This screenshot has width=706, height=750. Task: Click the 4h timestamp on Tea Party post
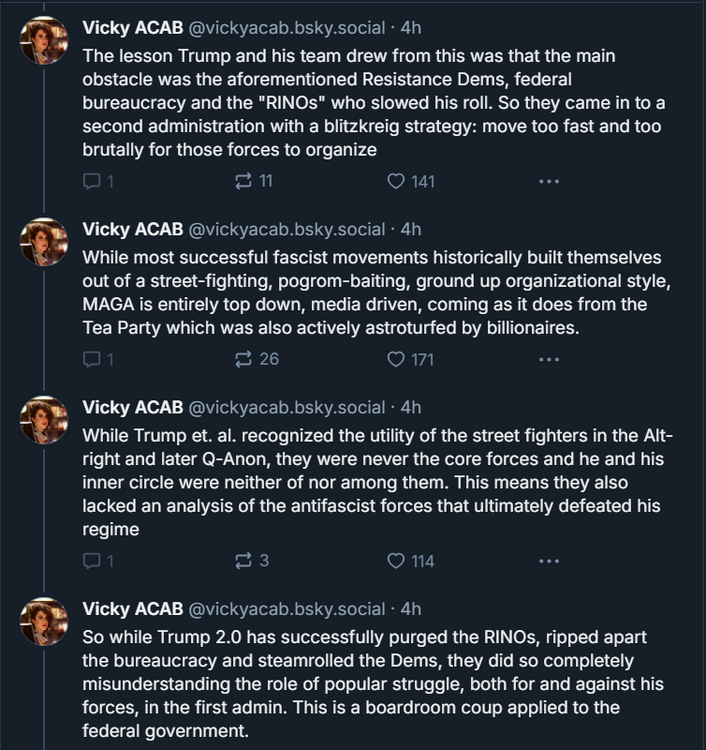click(x=411, y=229)
